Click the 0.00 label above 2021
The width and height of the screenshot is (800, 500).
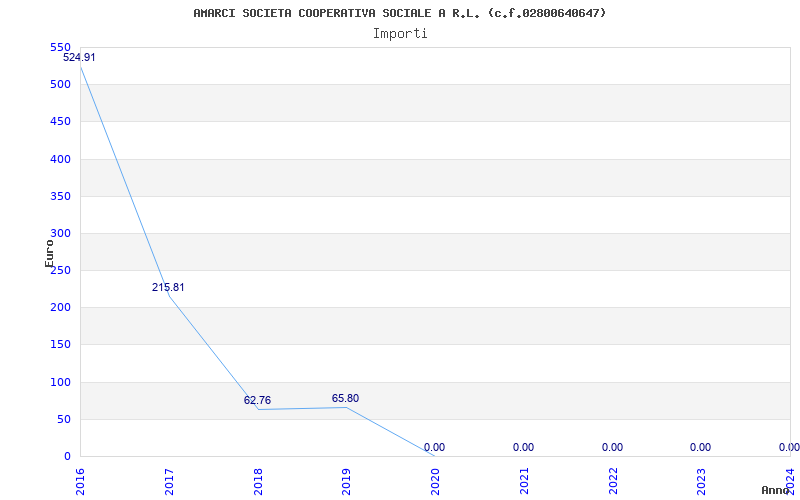[x=523, y=447]
